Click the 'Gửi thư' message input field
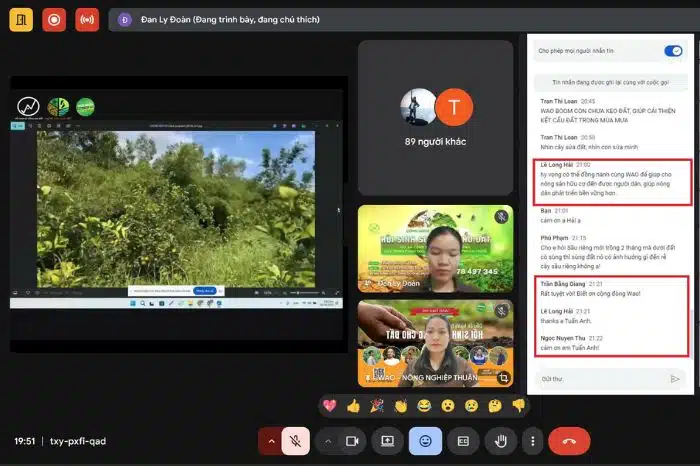The height and width of the screenshot is (466, 700). tap(600, 379)
